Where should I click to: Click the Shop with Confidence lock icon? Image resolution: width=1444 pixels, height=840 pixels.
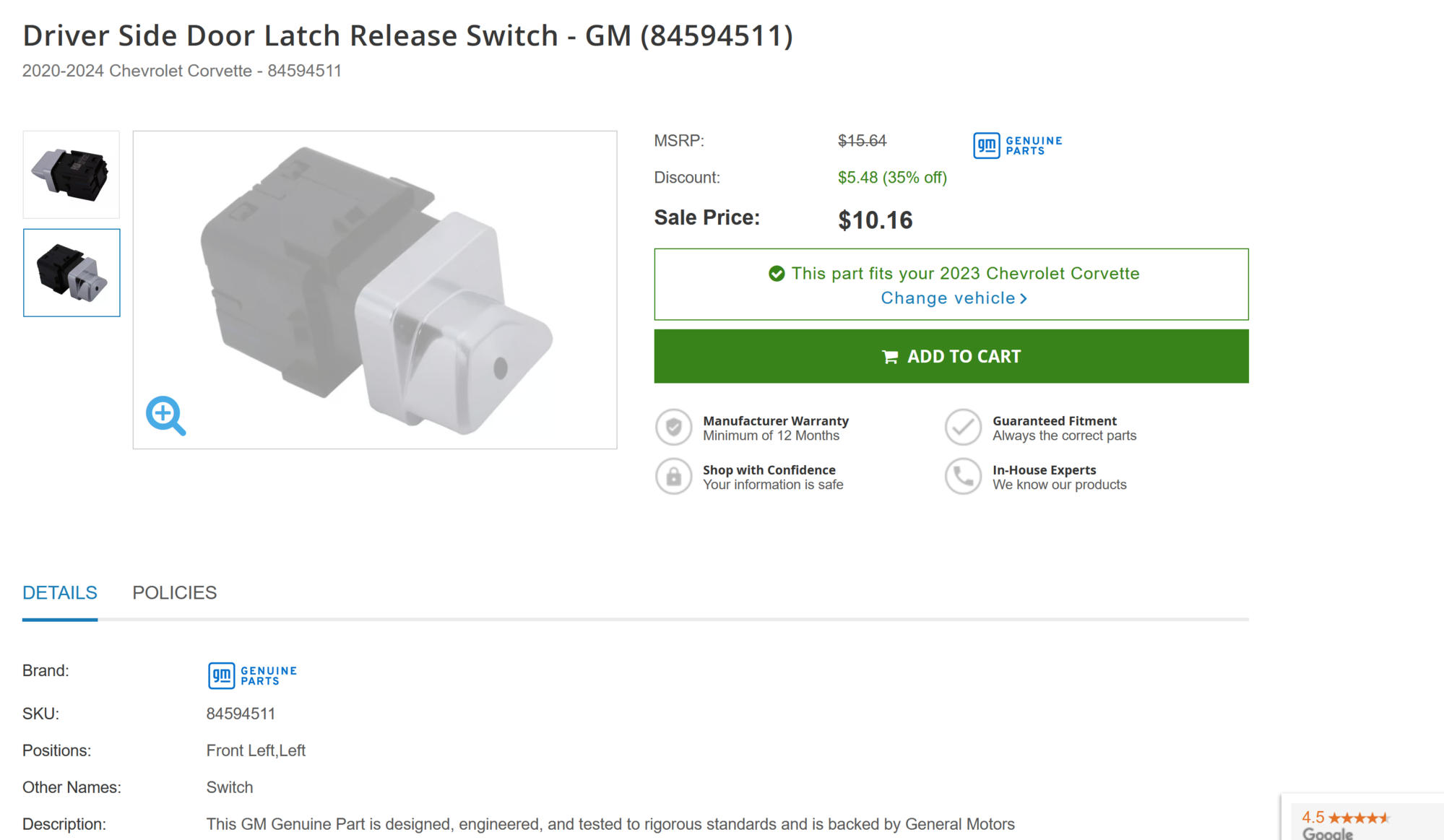click(x=673, y=477)
